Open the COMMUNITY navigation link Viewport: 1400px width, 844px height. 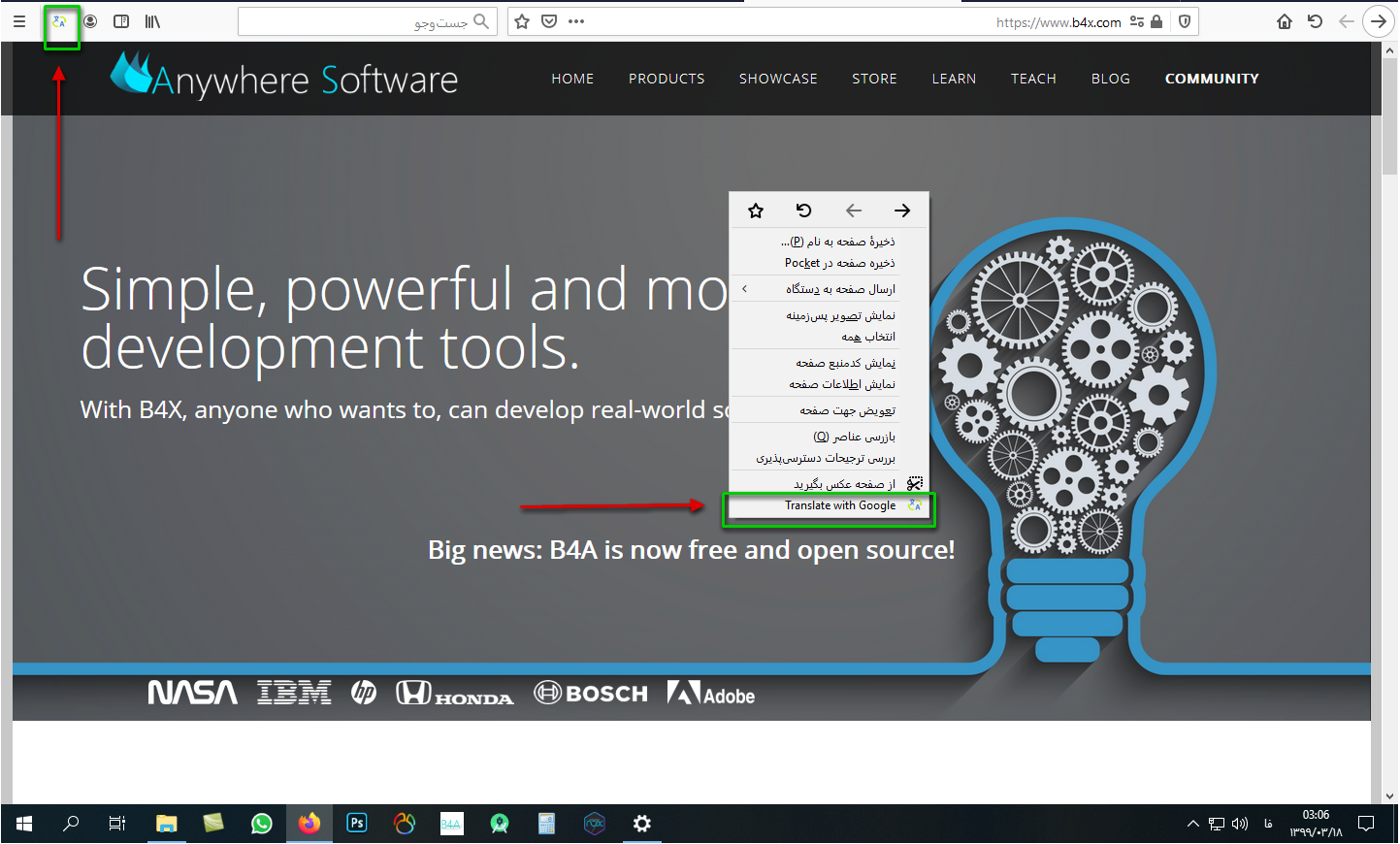[x=1212, y=79]
